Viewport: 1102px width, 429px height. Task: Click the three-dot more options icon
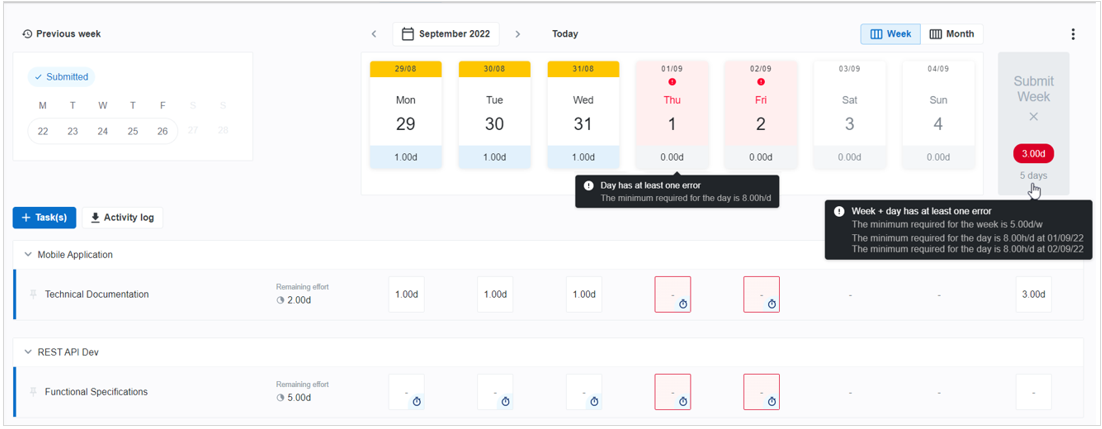click(1073, 34)
